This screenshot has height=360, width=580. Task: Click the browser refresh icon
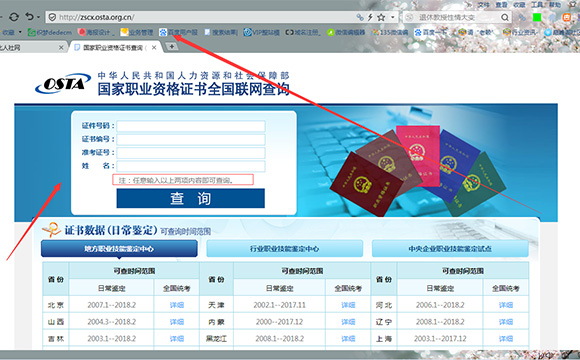14,17
